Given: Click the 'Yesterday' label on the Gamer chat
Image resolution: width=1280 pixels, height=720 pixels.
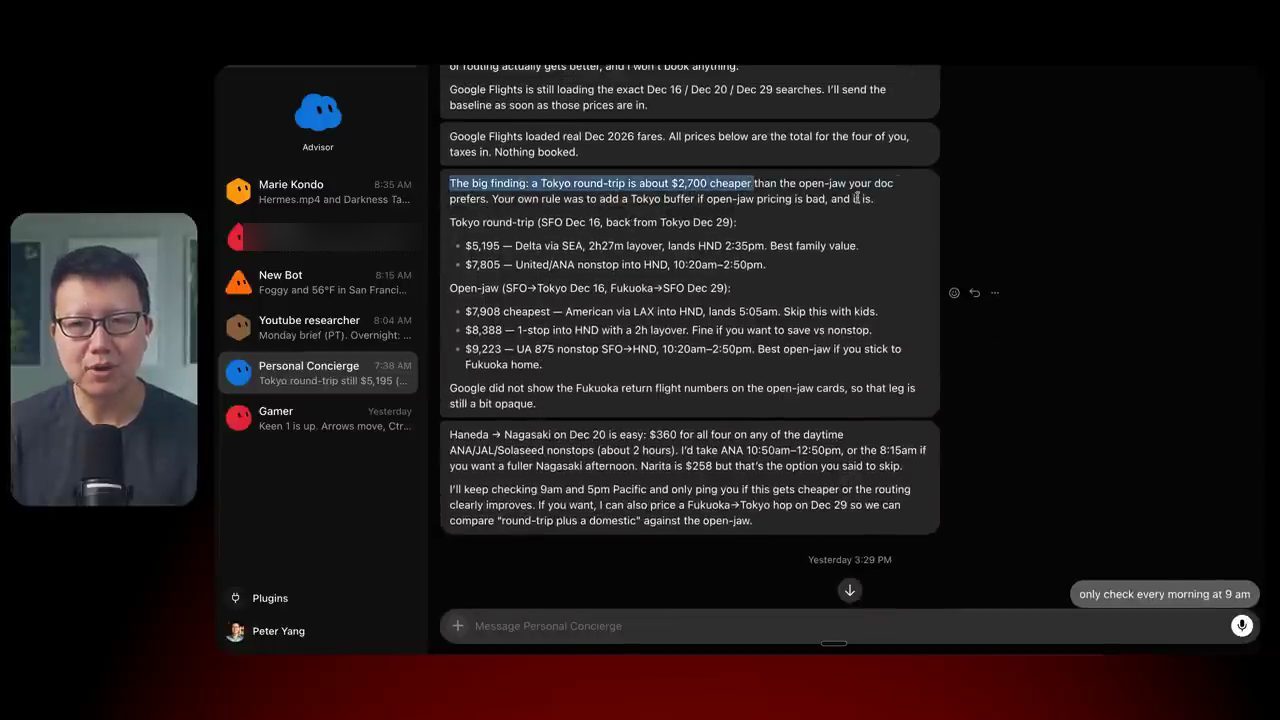Looking at the screenshot, I should [390, 411].
